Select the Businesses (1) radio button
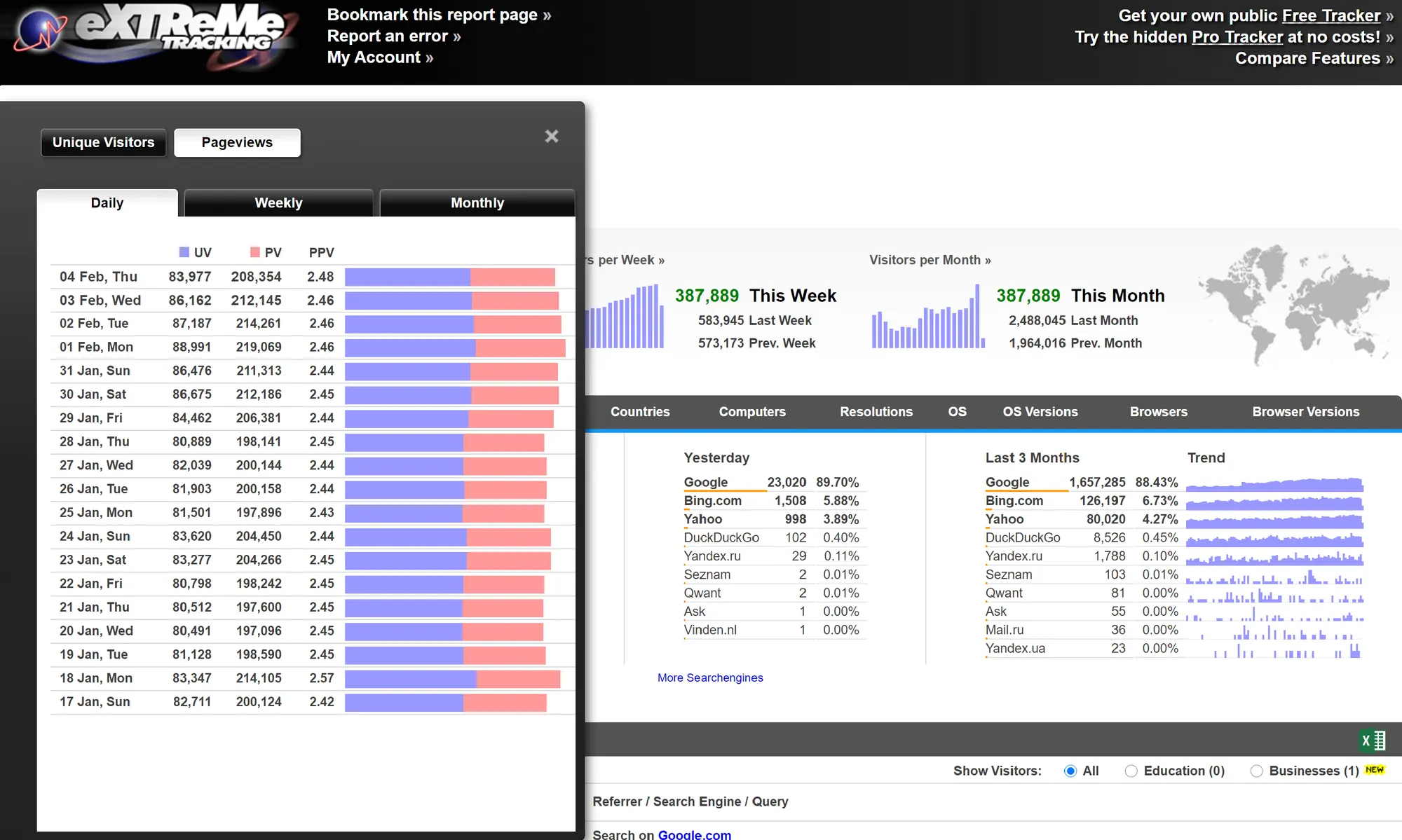 coord(1256,771)
